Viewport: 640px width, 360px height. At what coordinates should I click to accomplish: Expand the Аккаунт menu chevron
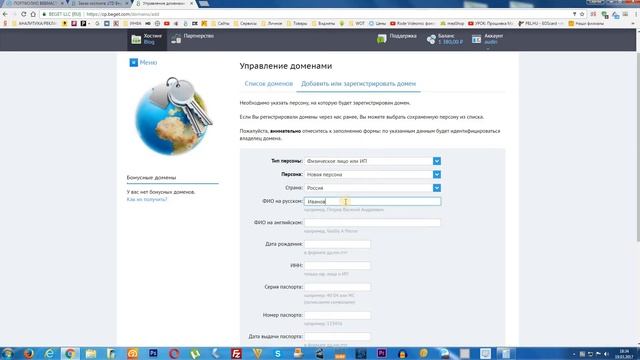(x=487, y=49)
